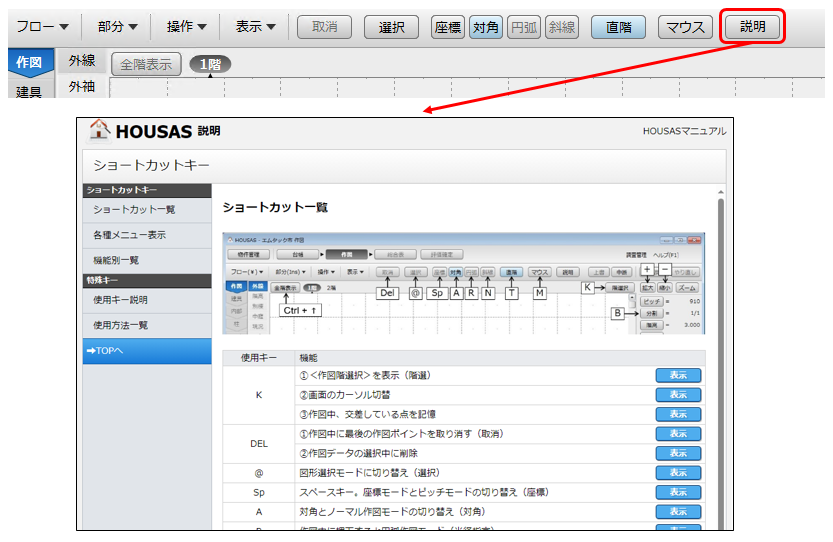Go back via the →TOPへ link
The image size is (833, 542).
coord(147,351)
